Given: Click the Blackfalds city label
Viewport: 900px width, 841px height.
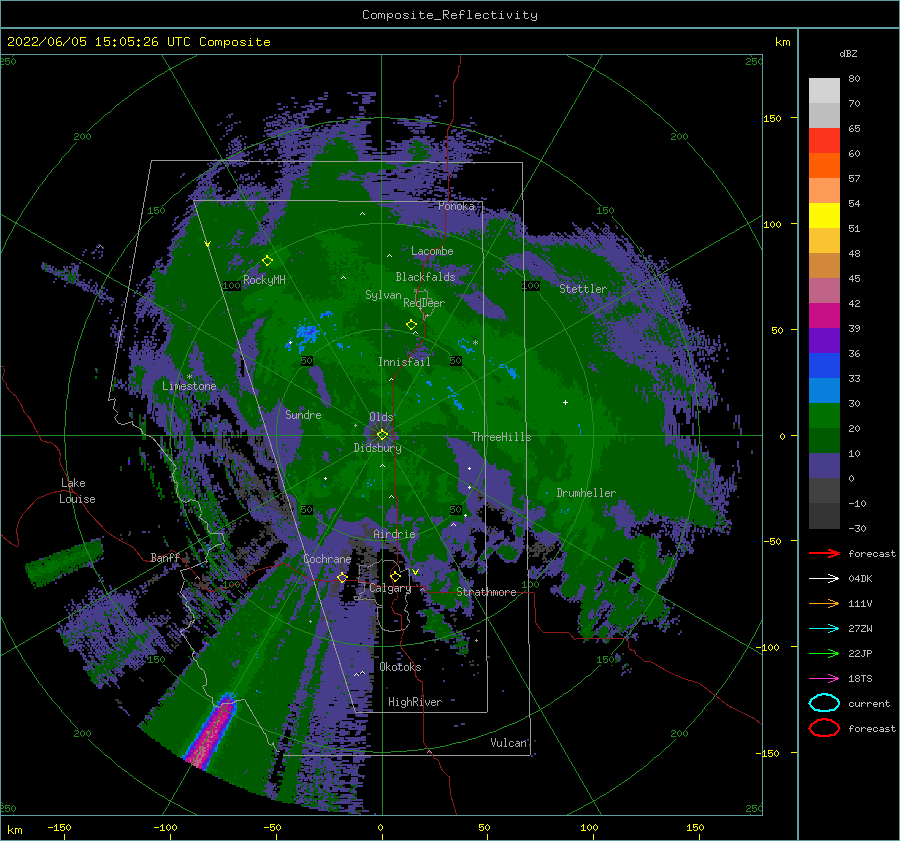Looking at the screenshot, I should click(425, 277).
